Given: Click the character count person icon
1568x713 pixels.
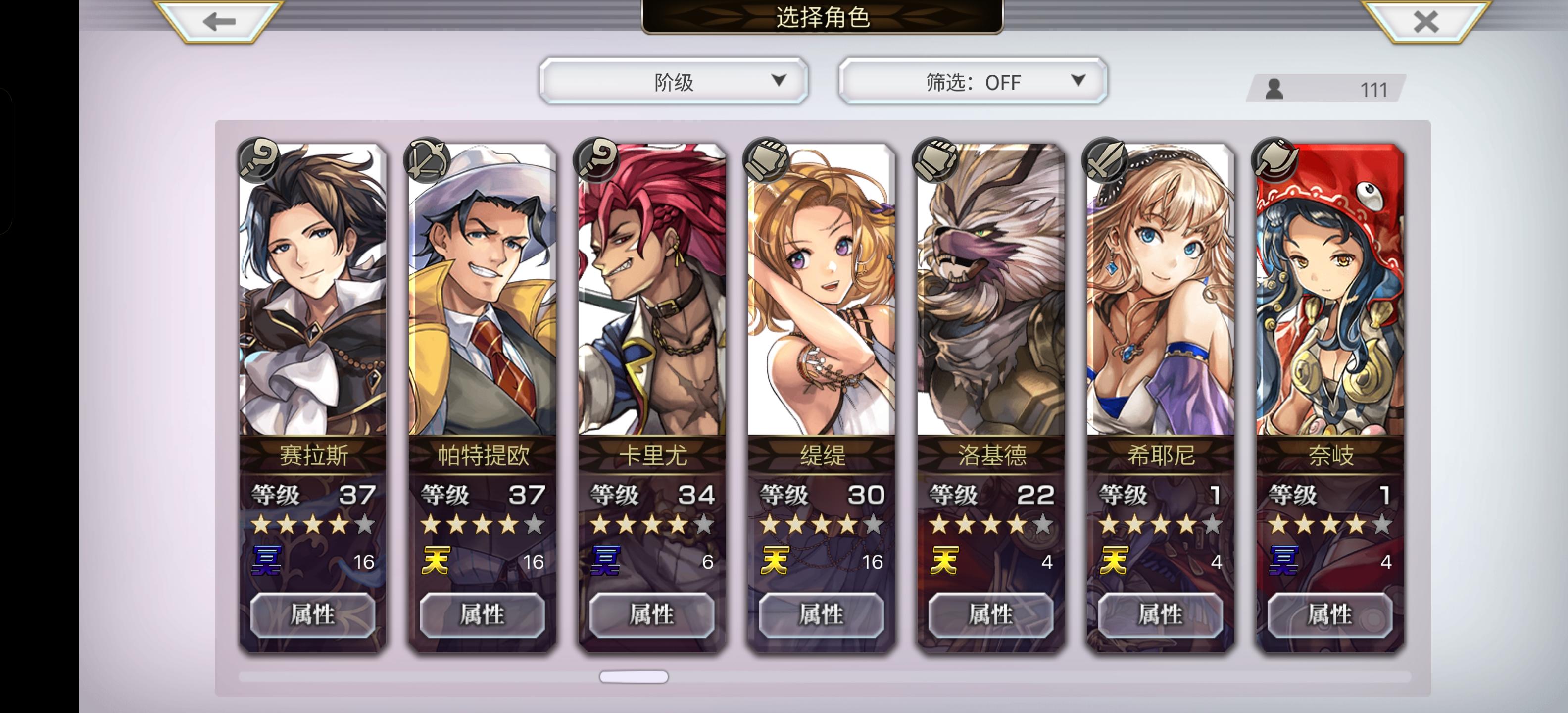Looking at the screenshot, I should [x=1274, y=90].
